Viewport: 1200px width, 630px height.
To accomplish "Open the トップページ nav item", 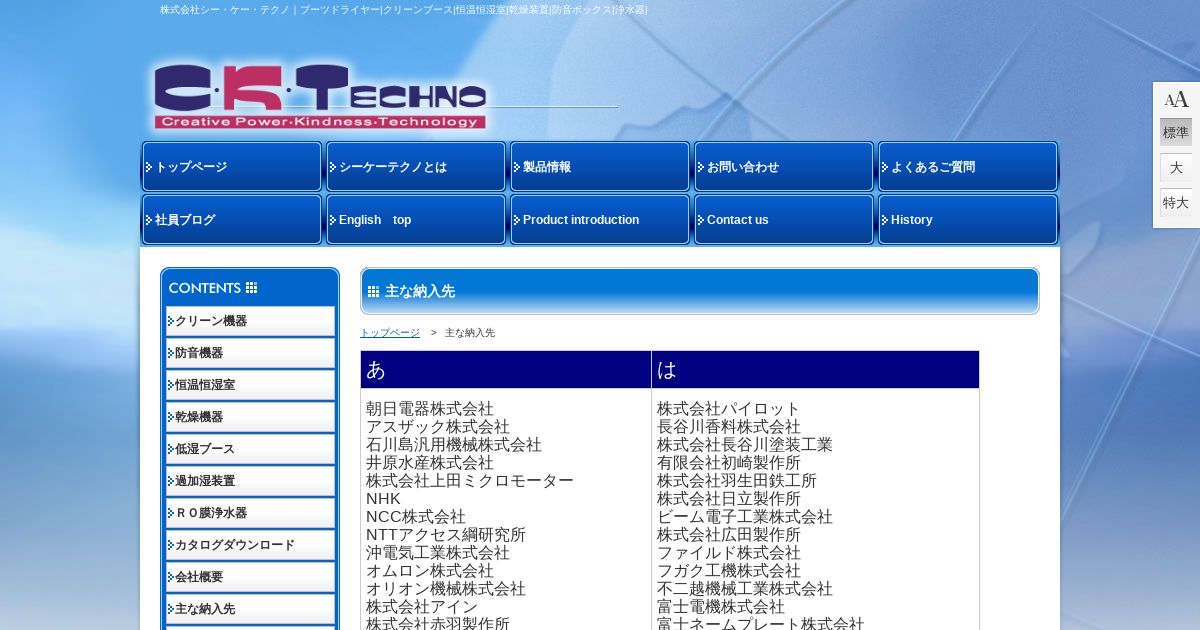I will pos(232,167).
